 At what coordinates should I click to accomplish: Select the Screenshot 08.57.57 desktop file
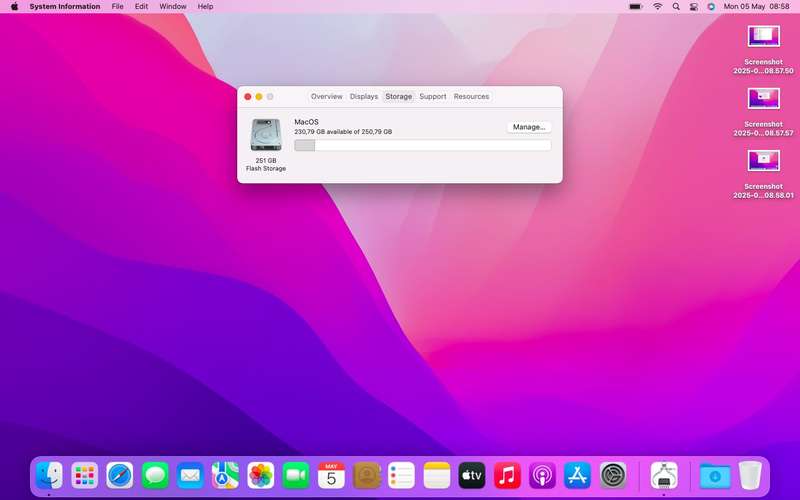click(x=763, y=112)
